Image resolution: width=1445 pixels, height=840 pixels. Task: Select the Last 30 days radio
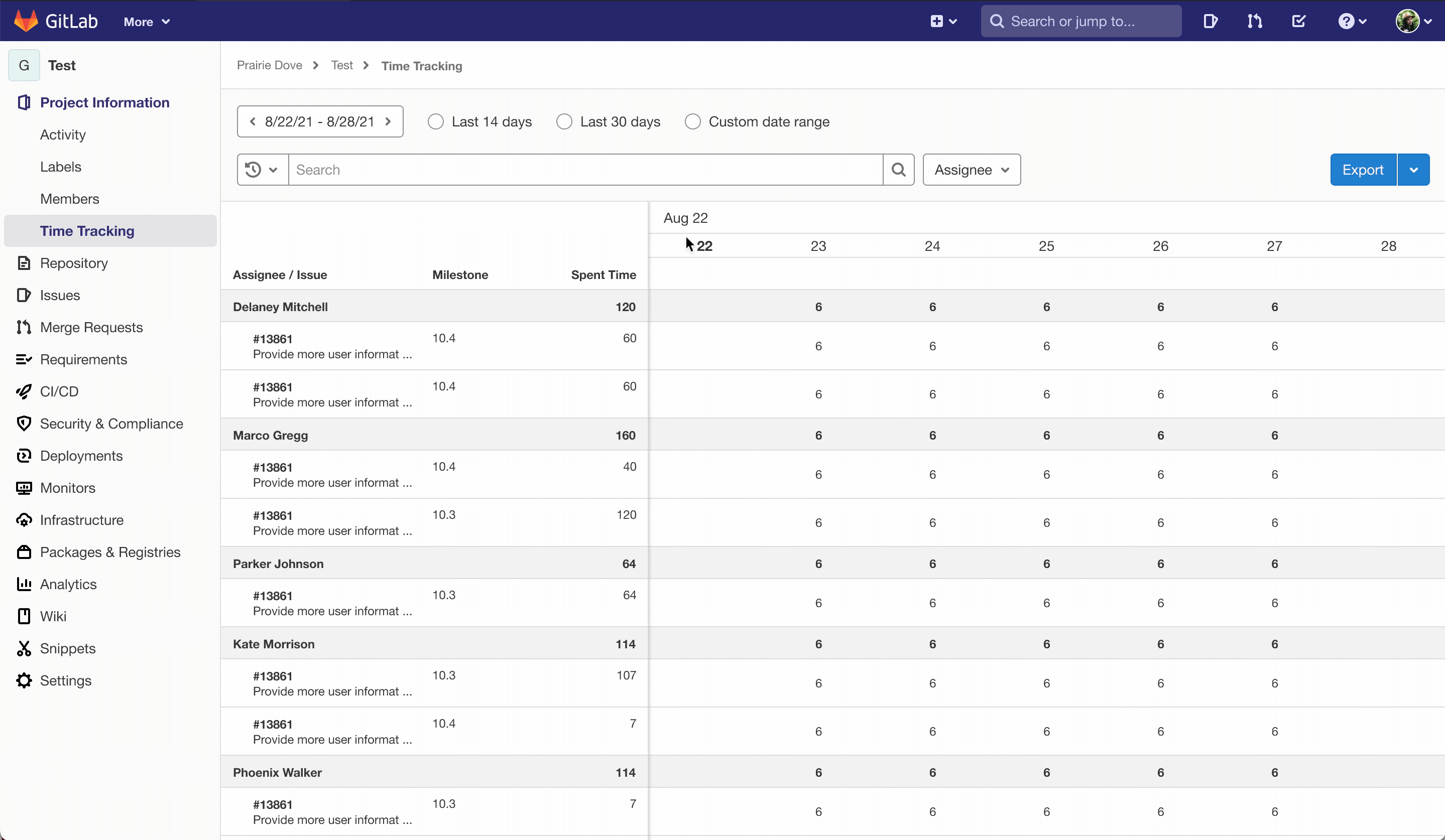tap(564, 121)
